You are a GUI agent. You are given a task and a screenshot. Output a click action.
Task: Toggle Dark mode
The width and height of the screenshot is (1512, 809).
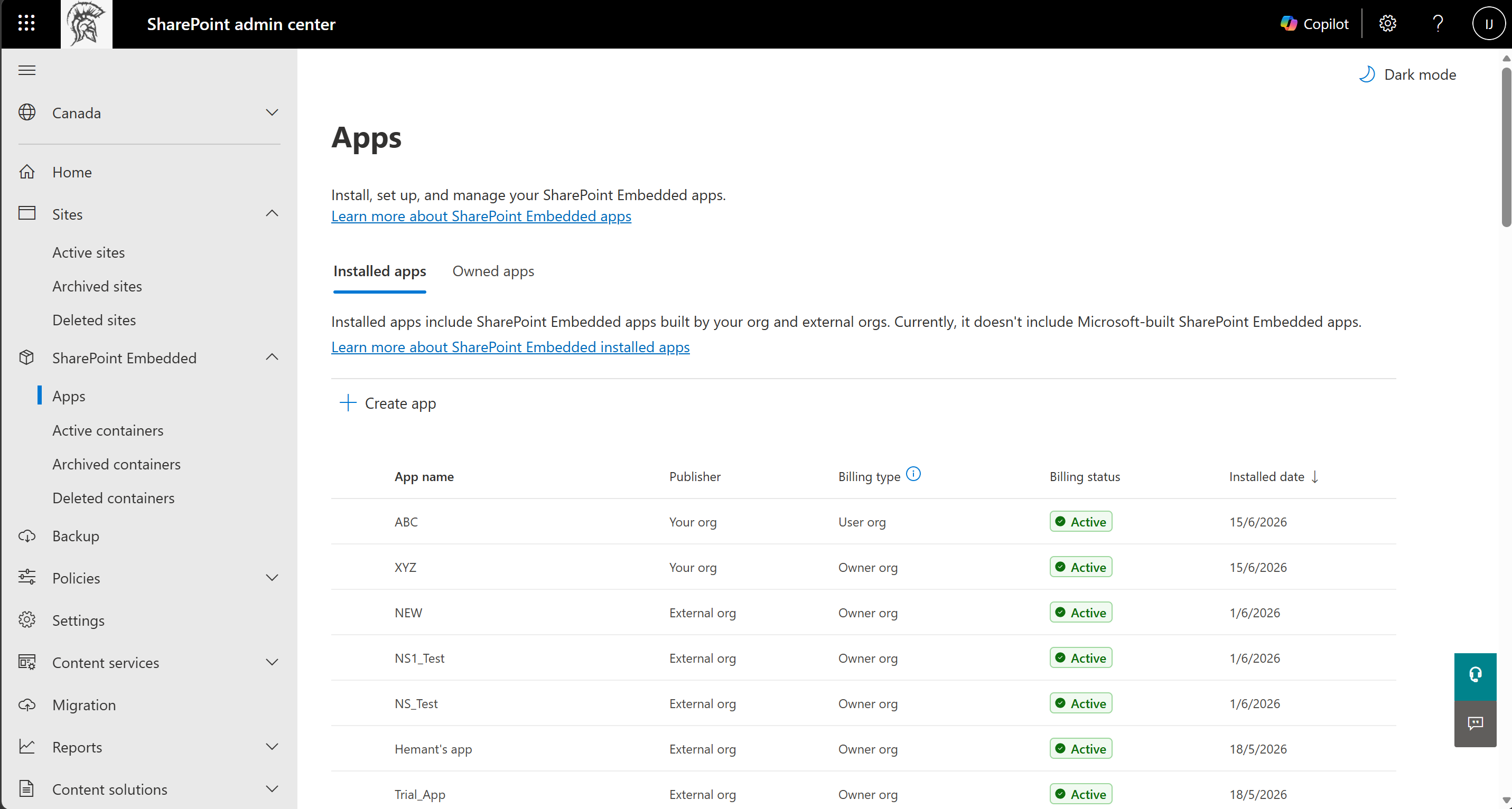[x=1407, y=74]
